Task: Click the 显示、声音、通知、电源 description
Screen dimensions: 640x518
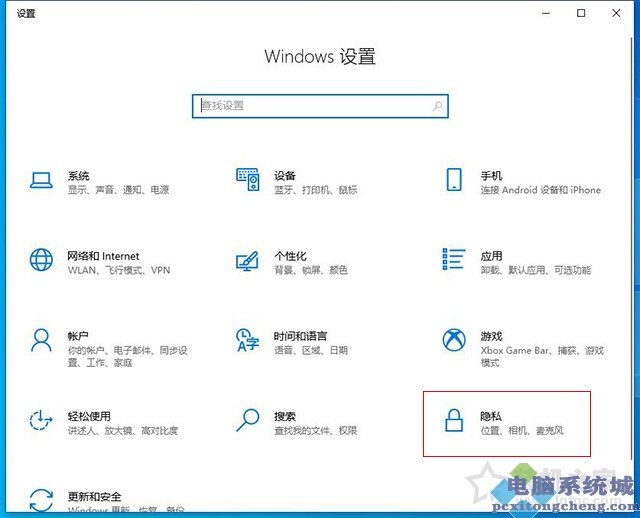Action: click(x=118, y=190)
